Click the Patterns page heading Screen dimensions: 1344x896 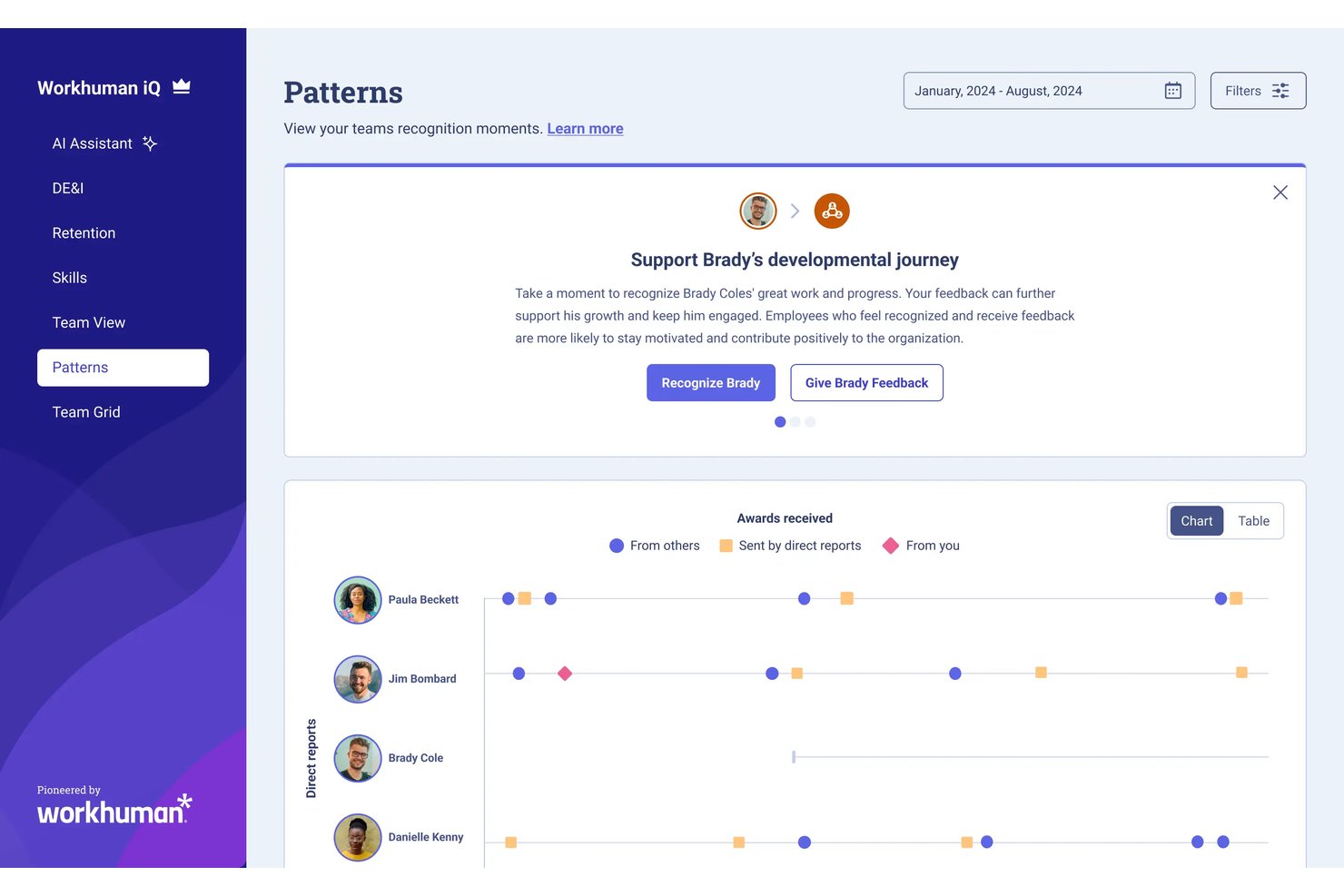coord(343,93)
